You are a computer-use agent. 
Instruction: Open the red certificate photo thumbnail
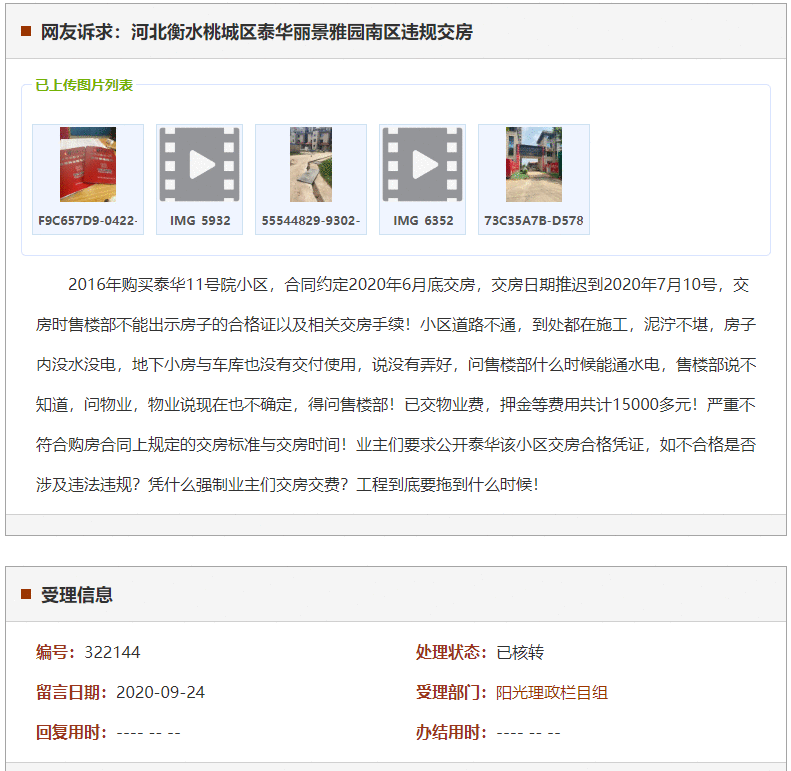tap(88, 165)
